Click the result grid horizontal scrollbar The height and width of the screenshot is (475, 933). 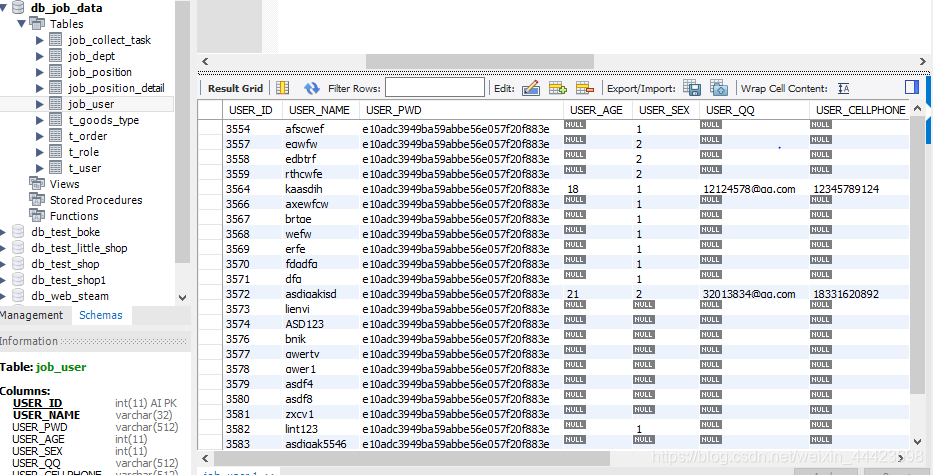(412, 458)
